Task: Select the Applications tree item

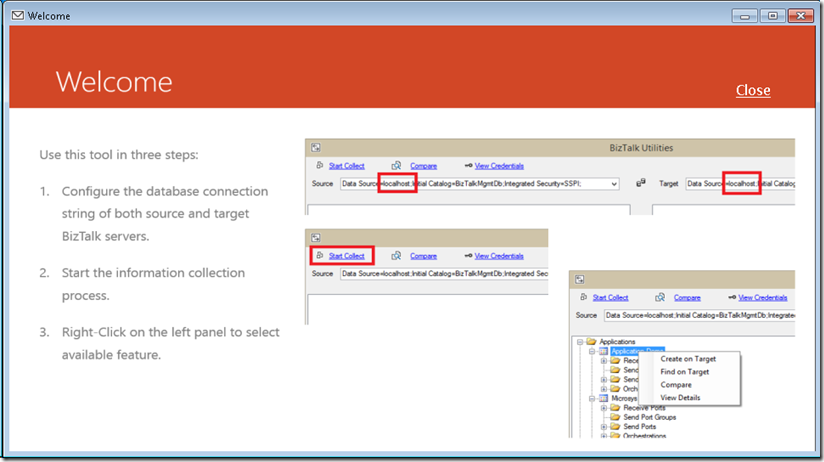Action: (x=617, y=342)
